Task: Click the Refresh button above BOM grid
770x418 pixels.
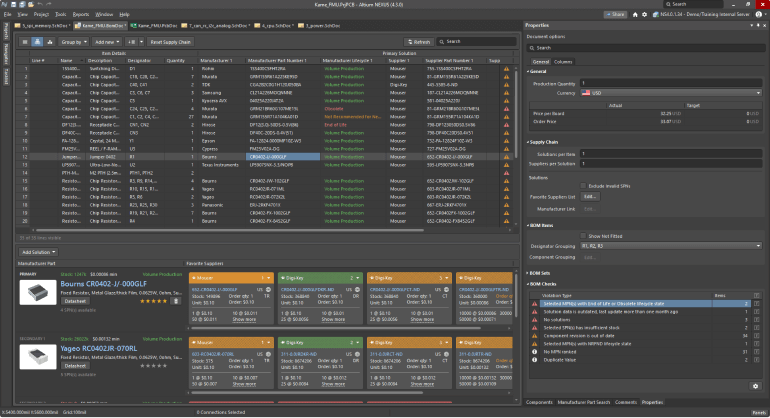Action: tap(420, 42)
